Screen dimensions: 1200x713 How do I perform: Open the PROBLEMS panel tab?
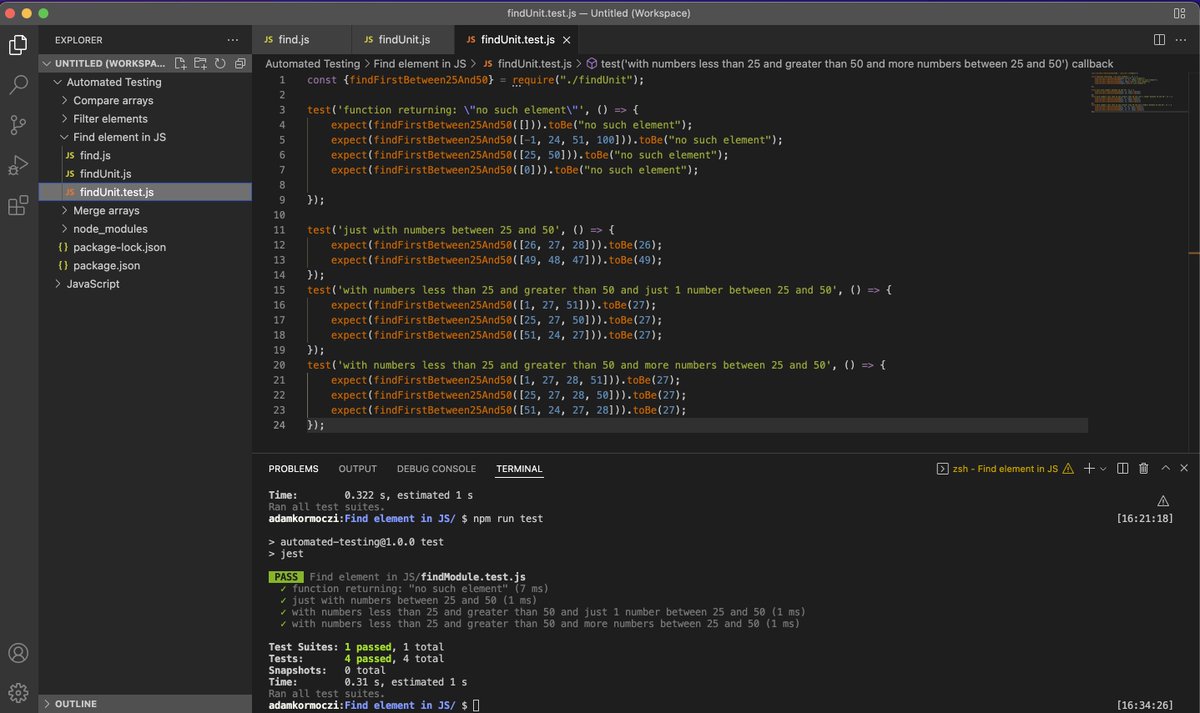pyautogui.click(x=293, y=469)
